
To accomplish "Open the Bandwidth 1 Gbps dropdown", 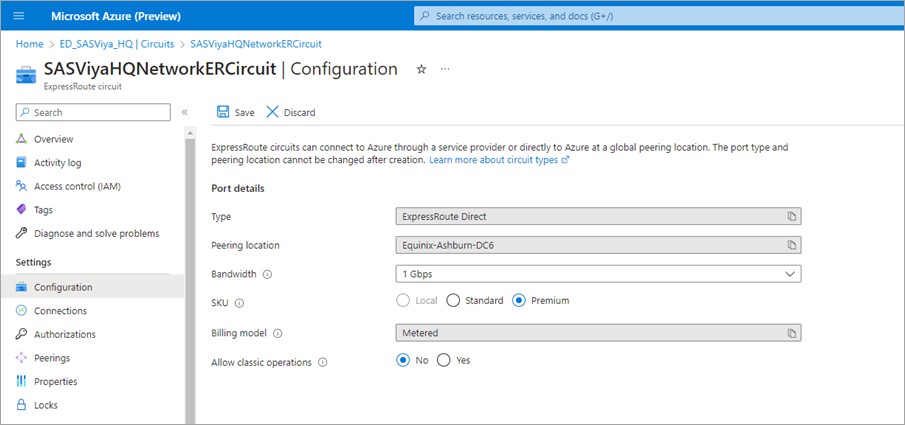I will pyautogui.click(x=598, y=274).
